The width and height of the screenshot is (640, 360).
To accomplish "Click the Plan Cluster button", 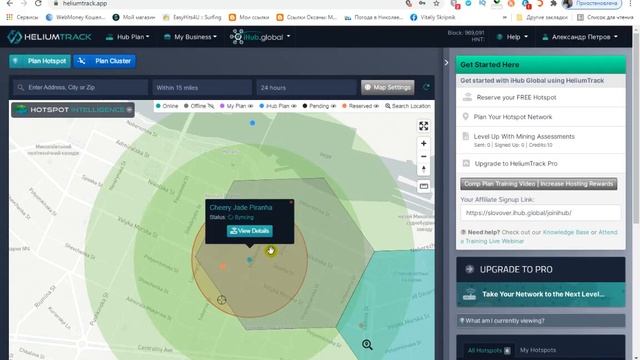I will (104, 61).
